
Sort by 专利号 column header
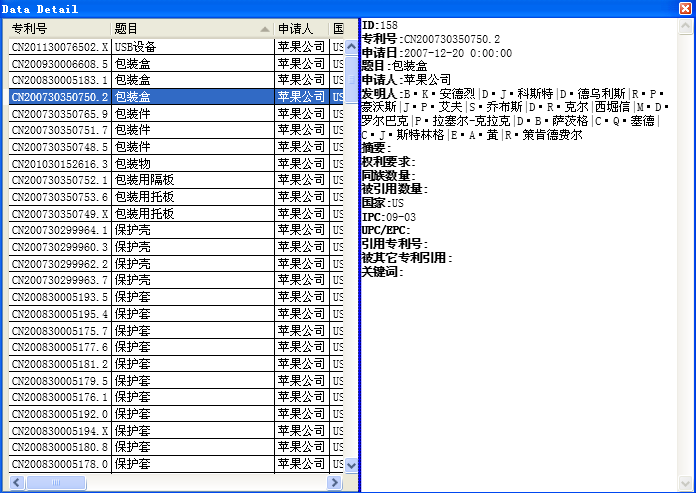tap(59, 29)
